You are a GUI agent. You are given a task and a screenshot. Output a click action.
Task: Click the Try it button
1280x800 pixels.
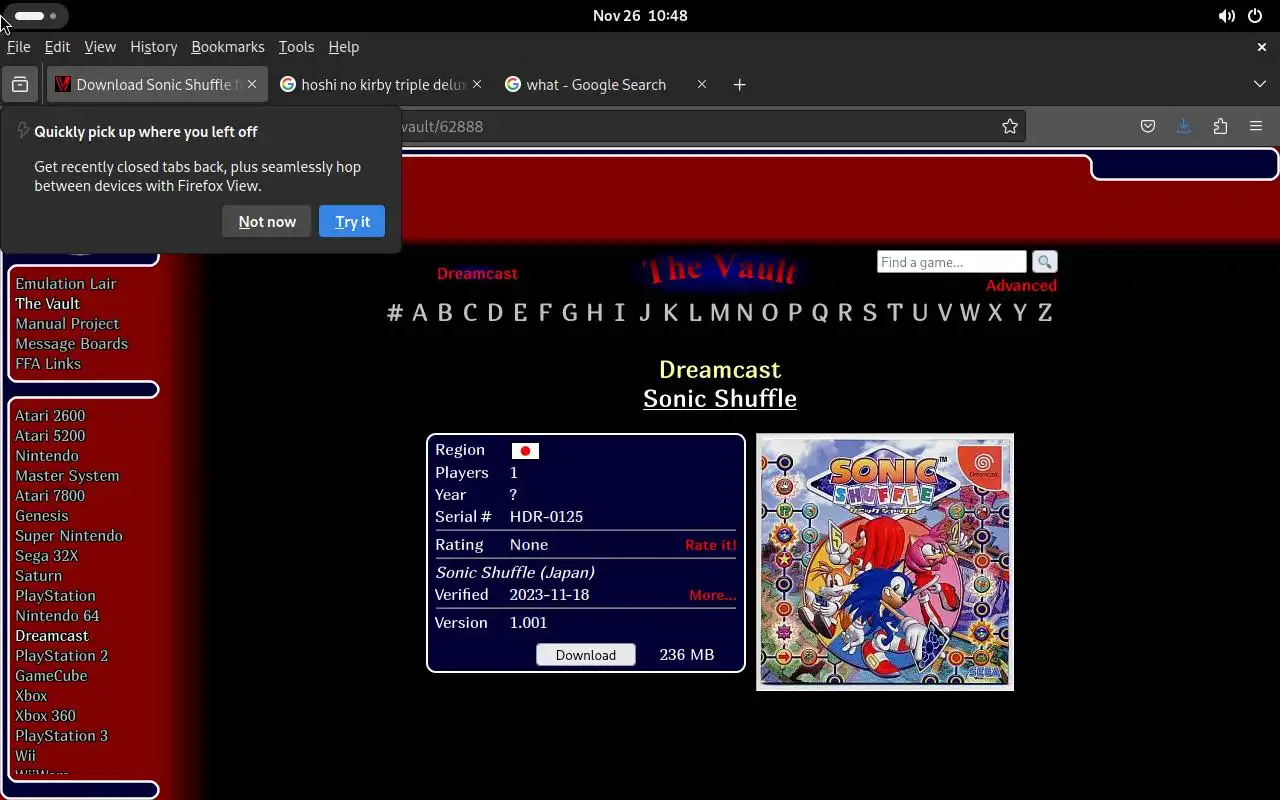[352, 222]
